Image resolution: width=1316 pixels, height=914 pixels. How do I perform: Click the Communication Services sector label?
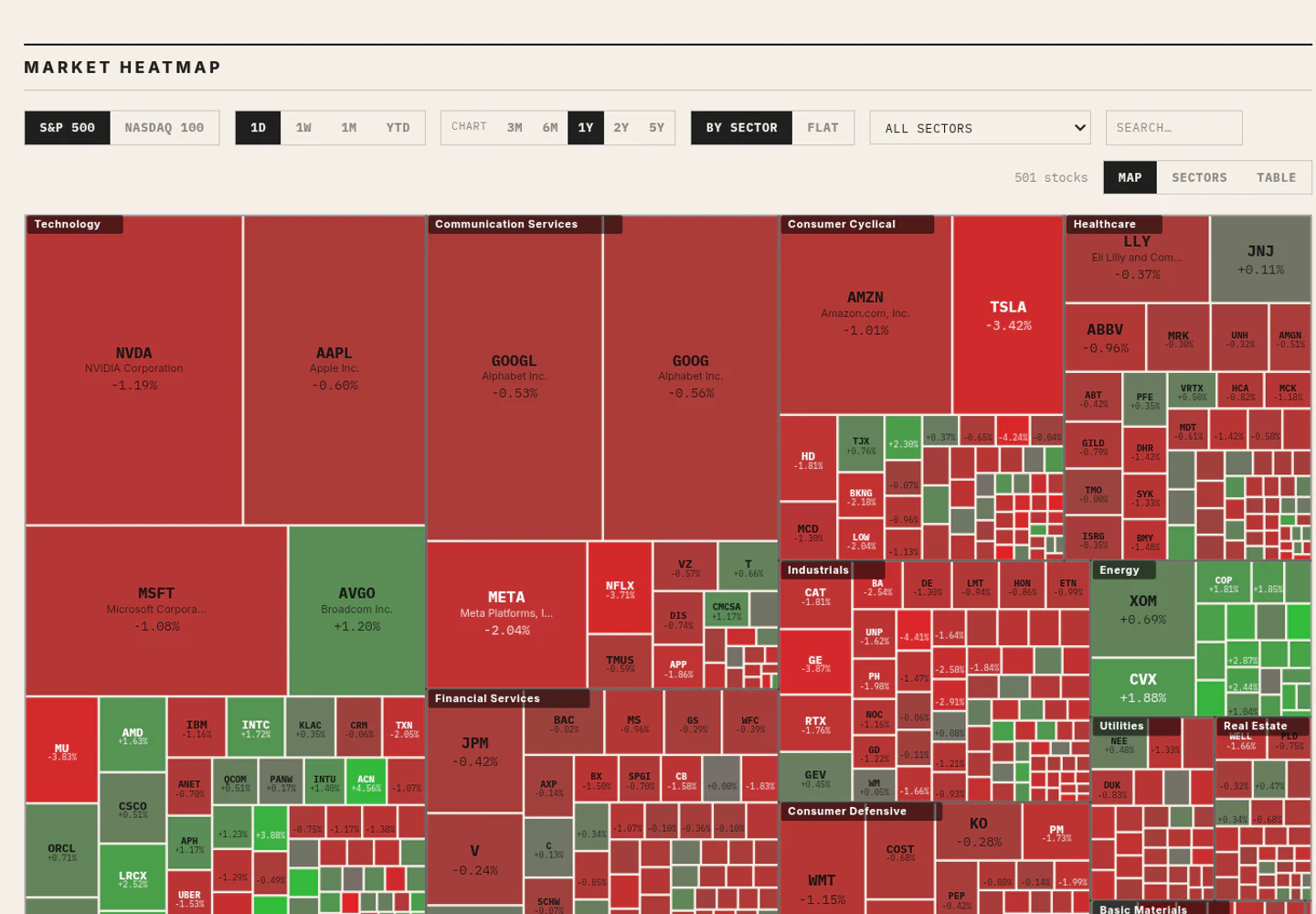[x=525, y=224]
